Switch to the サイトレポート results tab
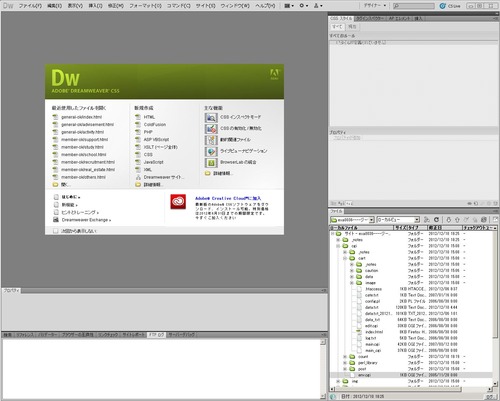This screenshot has width=500, height=401. (x=133, y=335)
